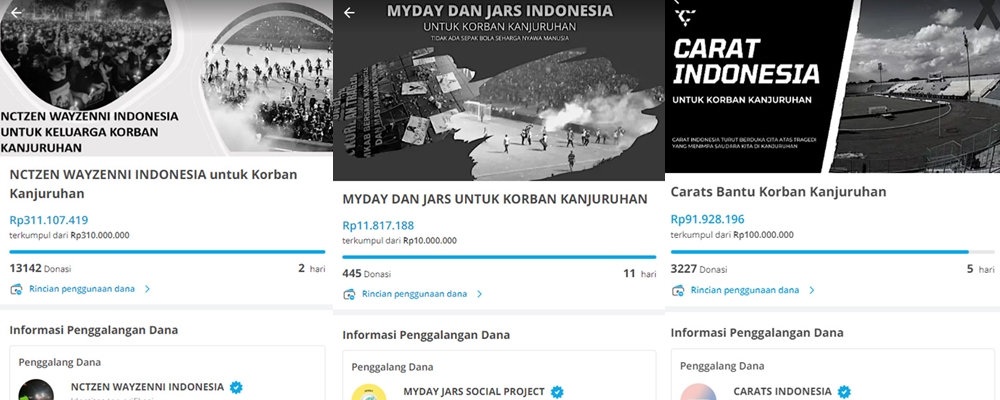Open NCTZEN WAYZENNI Kanjuruhan banner image
The image size is (1000, 400).
pos(166,78)
